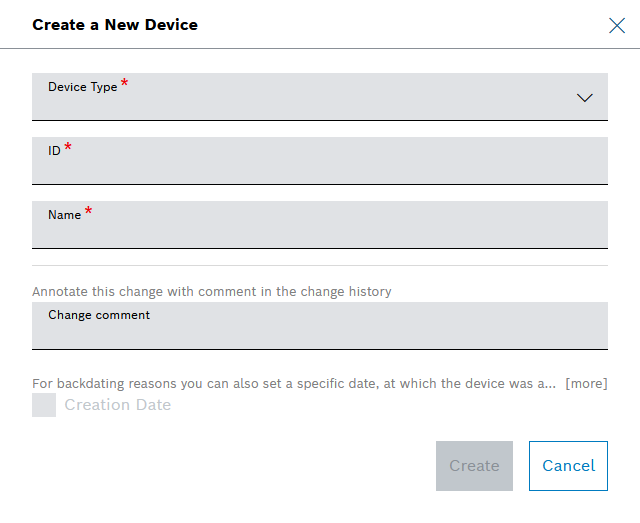The width and height of the screenshot is (640, 523).
Task: Click the backdating reasons description text
Action: pyautogui.click(x=294, y=384)
